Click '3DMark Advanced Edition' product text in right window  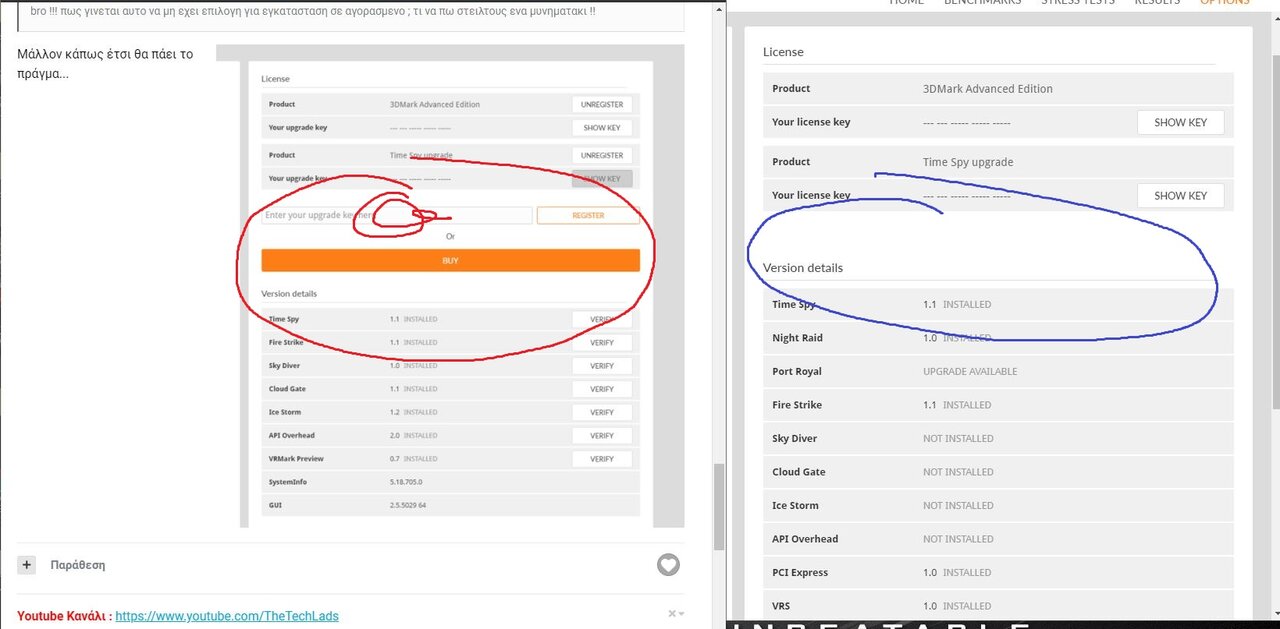pos(988,89)
